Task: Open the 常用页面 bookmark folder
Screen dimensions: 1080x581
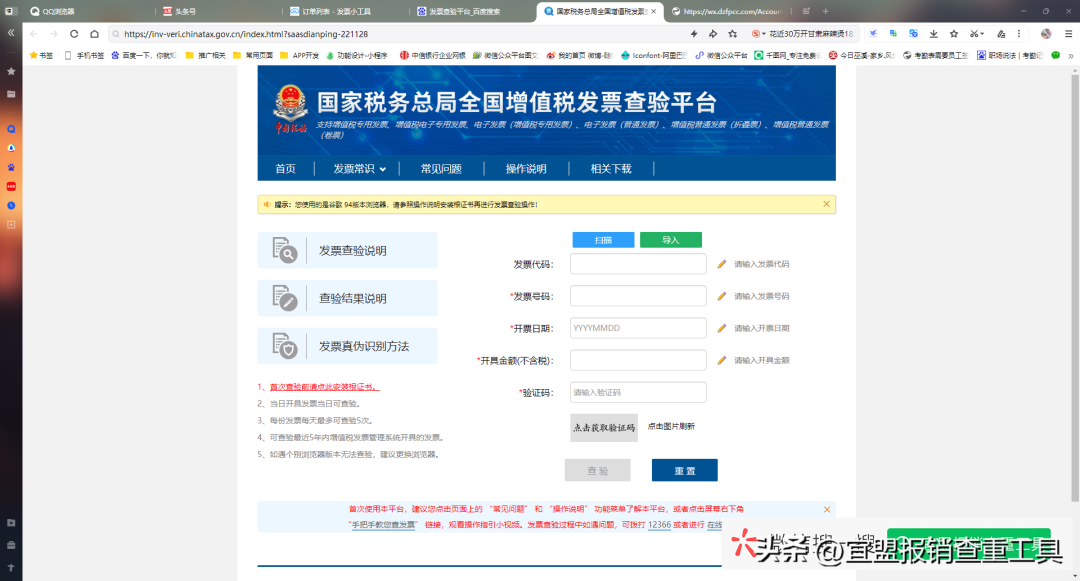Action: (x=253, y=56)
